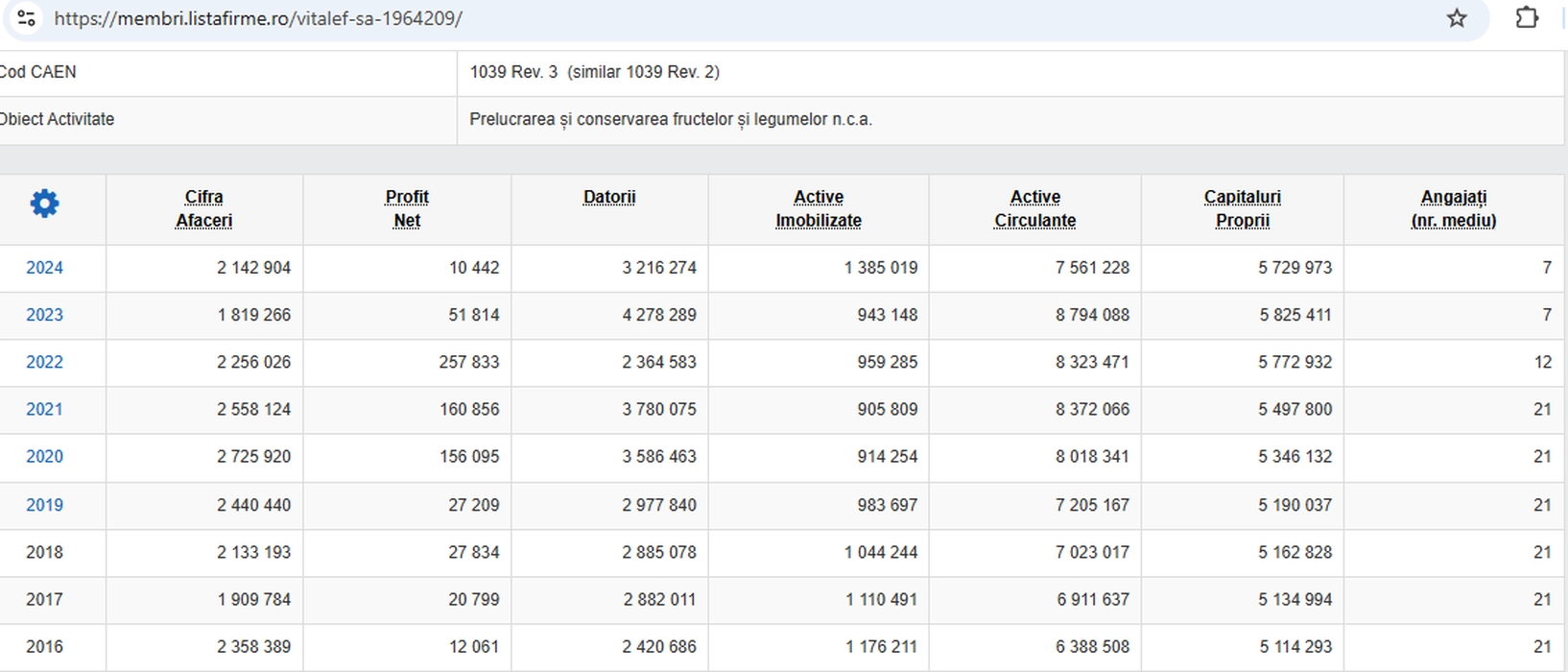Click Active Imobilizate column header
This screenshot has width=1568, height=672.
tap(818, 208)
